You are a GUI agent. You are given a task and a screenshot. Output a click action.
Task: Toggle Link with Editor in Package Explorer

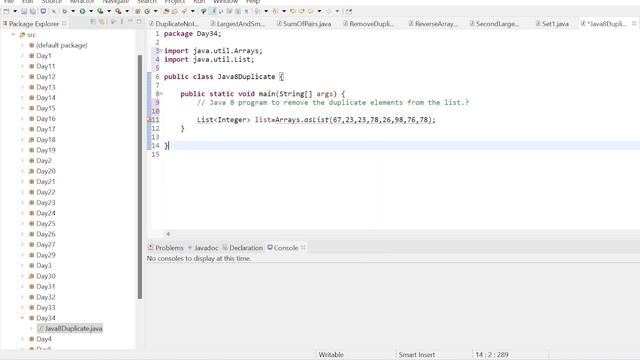[102, 22]
